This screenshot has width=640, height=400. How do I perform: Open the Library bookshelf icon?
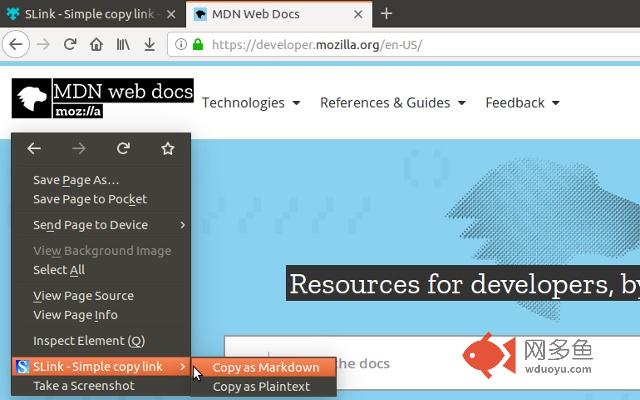click(123, 44)
